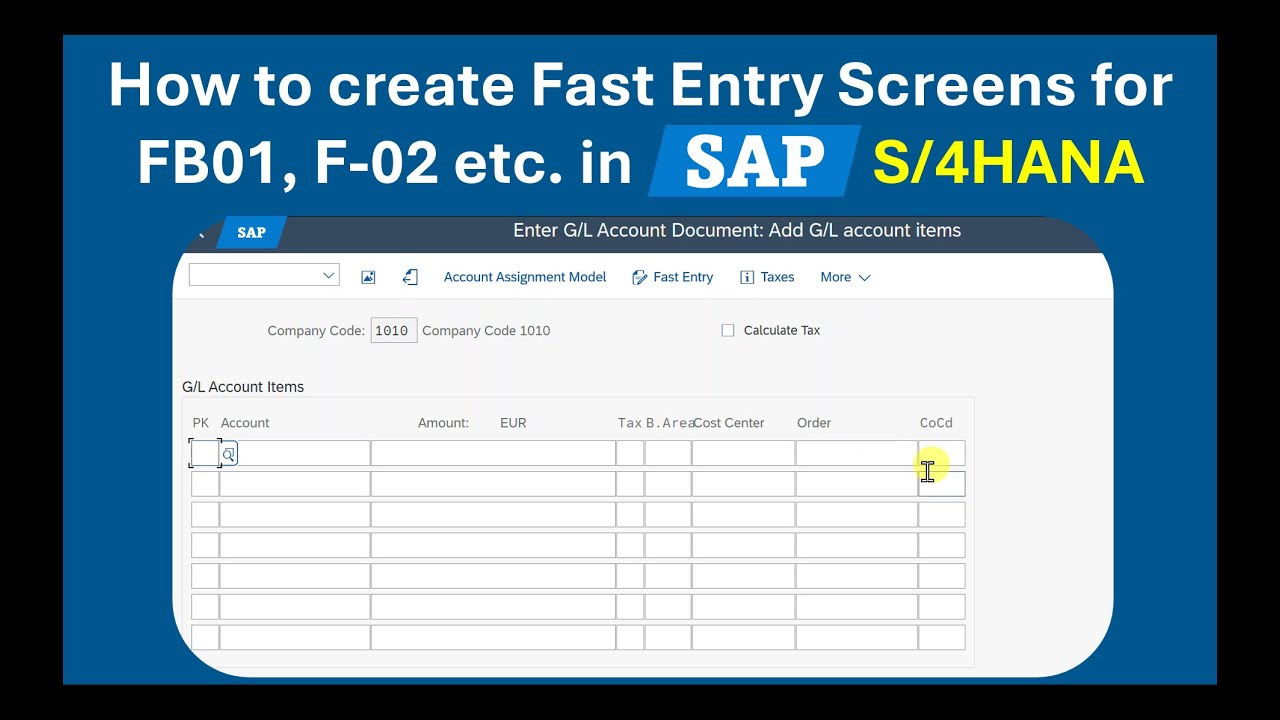Open the Fast Entry screen
1280x720 pixels.
(673, 277)
